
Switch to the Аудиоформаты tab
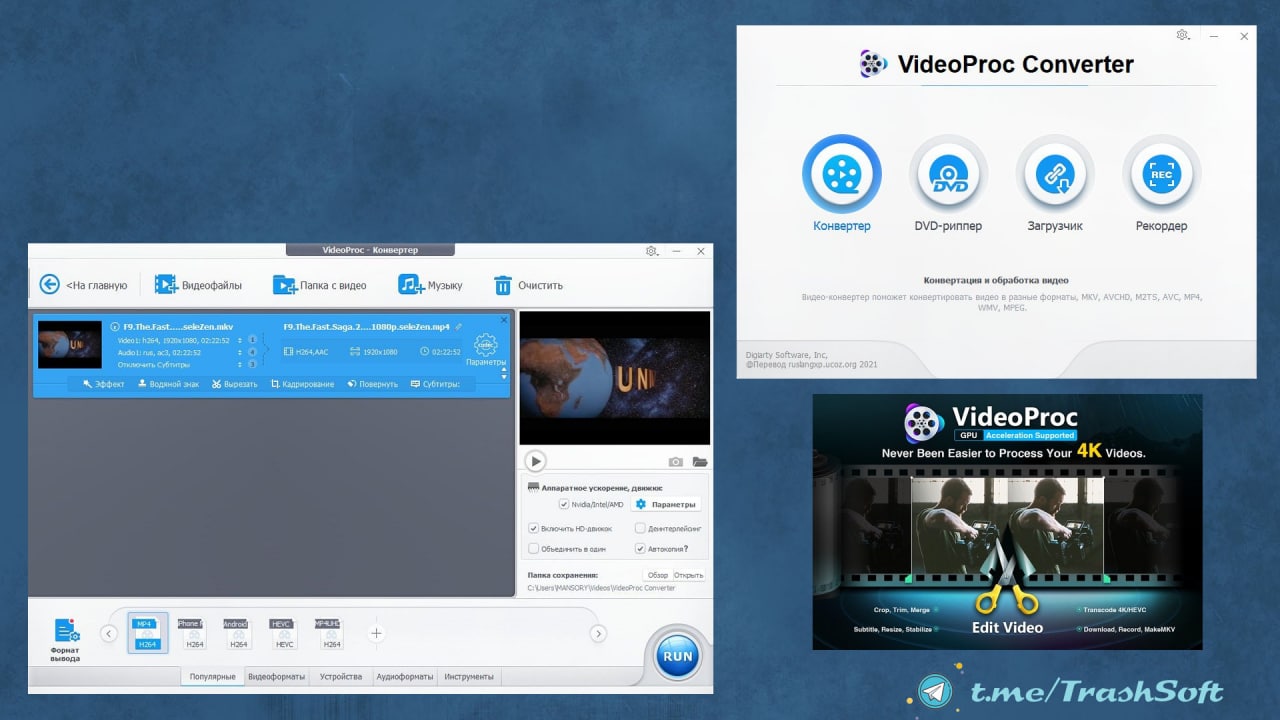pos(405,677)
